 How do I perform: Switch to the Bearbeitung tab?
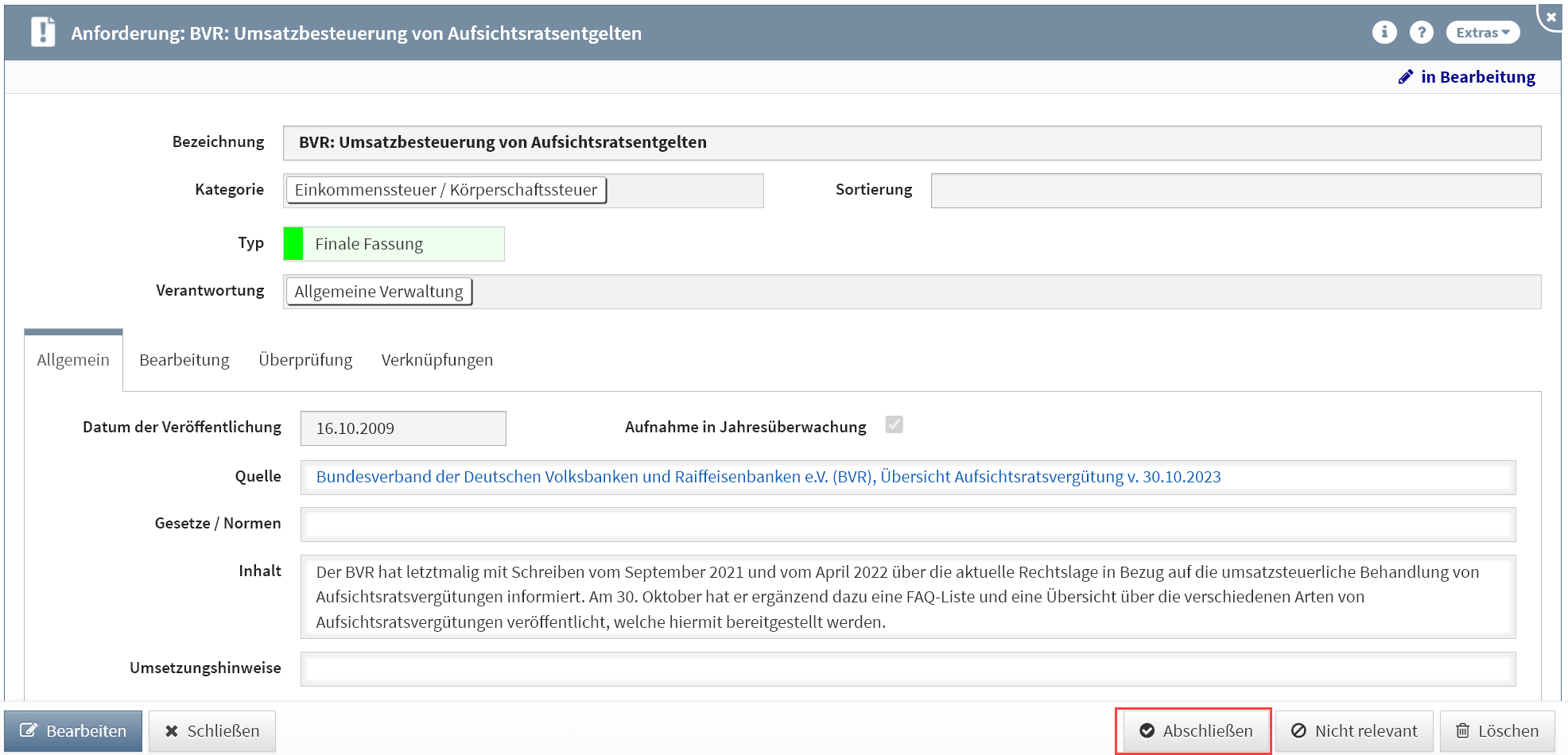(184, 360)
